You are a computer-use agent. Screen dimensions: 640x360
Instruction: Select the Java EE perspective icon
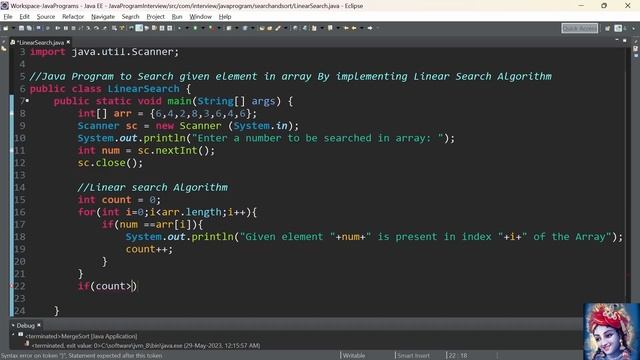(618, 28)
